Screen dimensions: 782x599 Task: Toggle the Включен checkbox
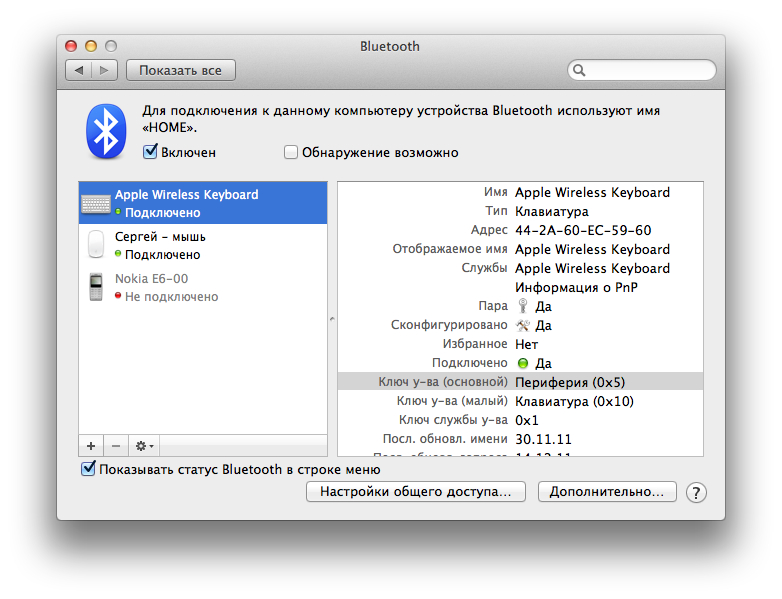pyautogui.click(x=150, y=152)
